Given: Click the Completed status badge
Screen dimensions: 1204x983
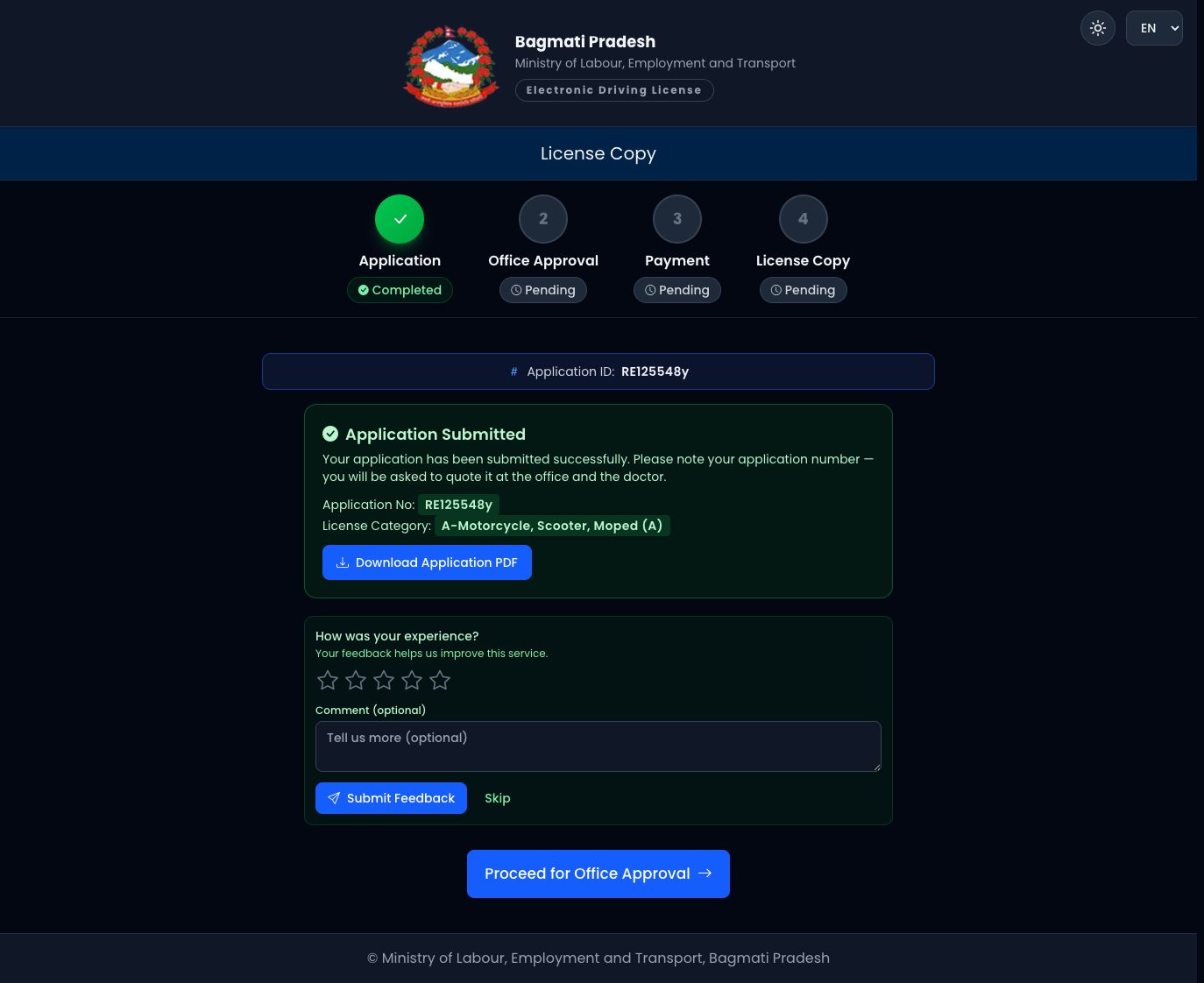Looking at the screenshot, I should pos(400,290).
